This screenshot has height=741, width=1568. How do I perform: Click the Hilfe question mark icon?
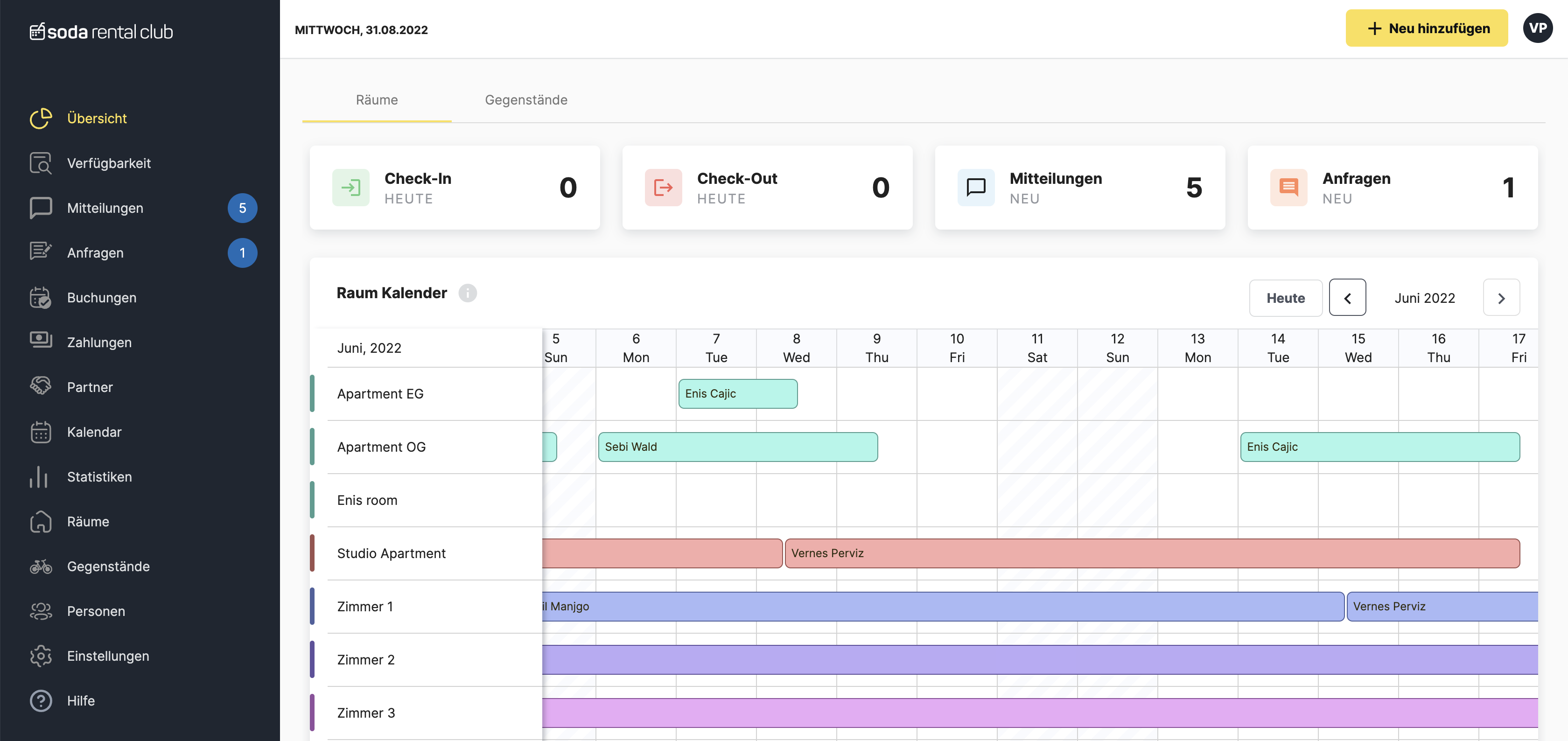41,701
